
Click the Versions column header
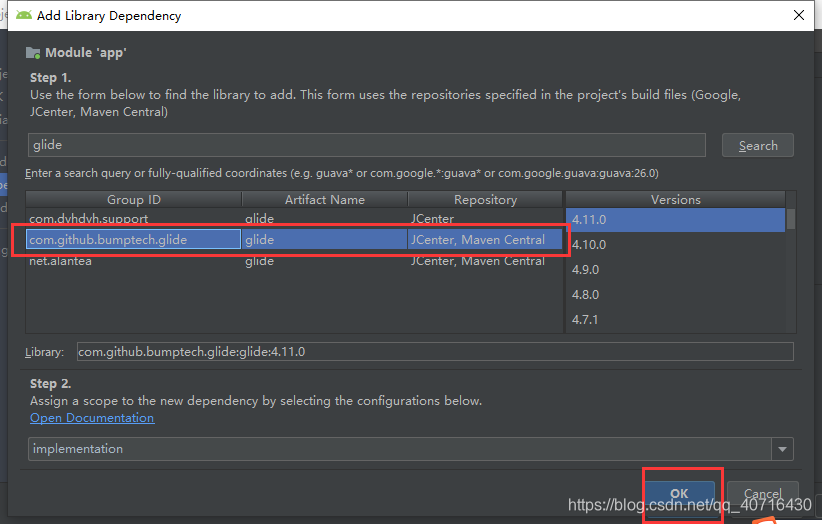coord(675,200)
